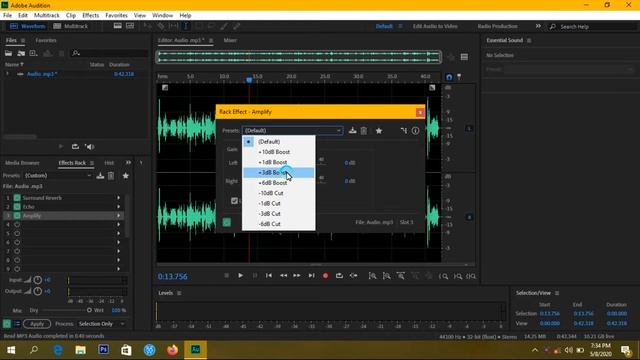Select Radio Production workspace

coord(497,26)
